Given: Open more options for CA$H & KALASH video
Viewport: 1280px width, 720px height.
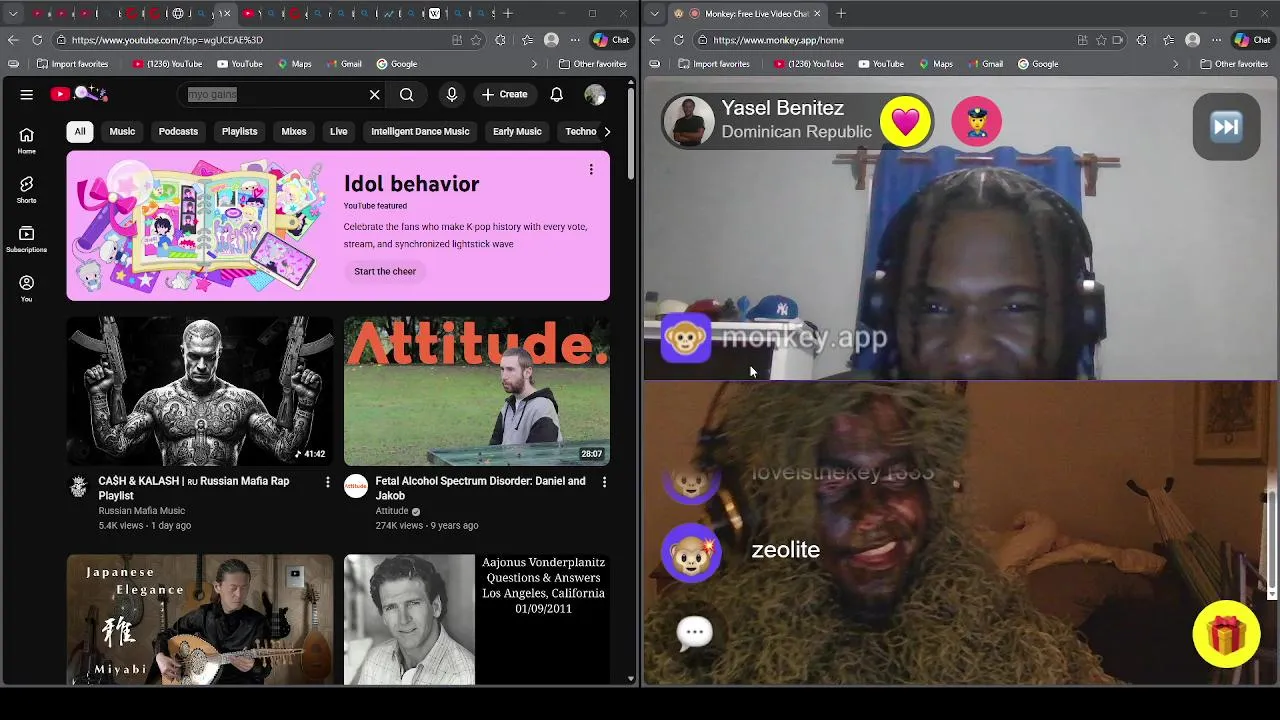Looking at the screenshot, I should coord(327,482).
